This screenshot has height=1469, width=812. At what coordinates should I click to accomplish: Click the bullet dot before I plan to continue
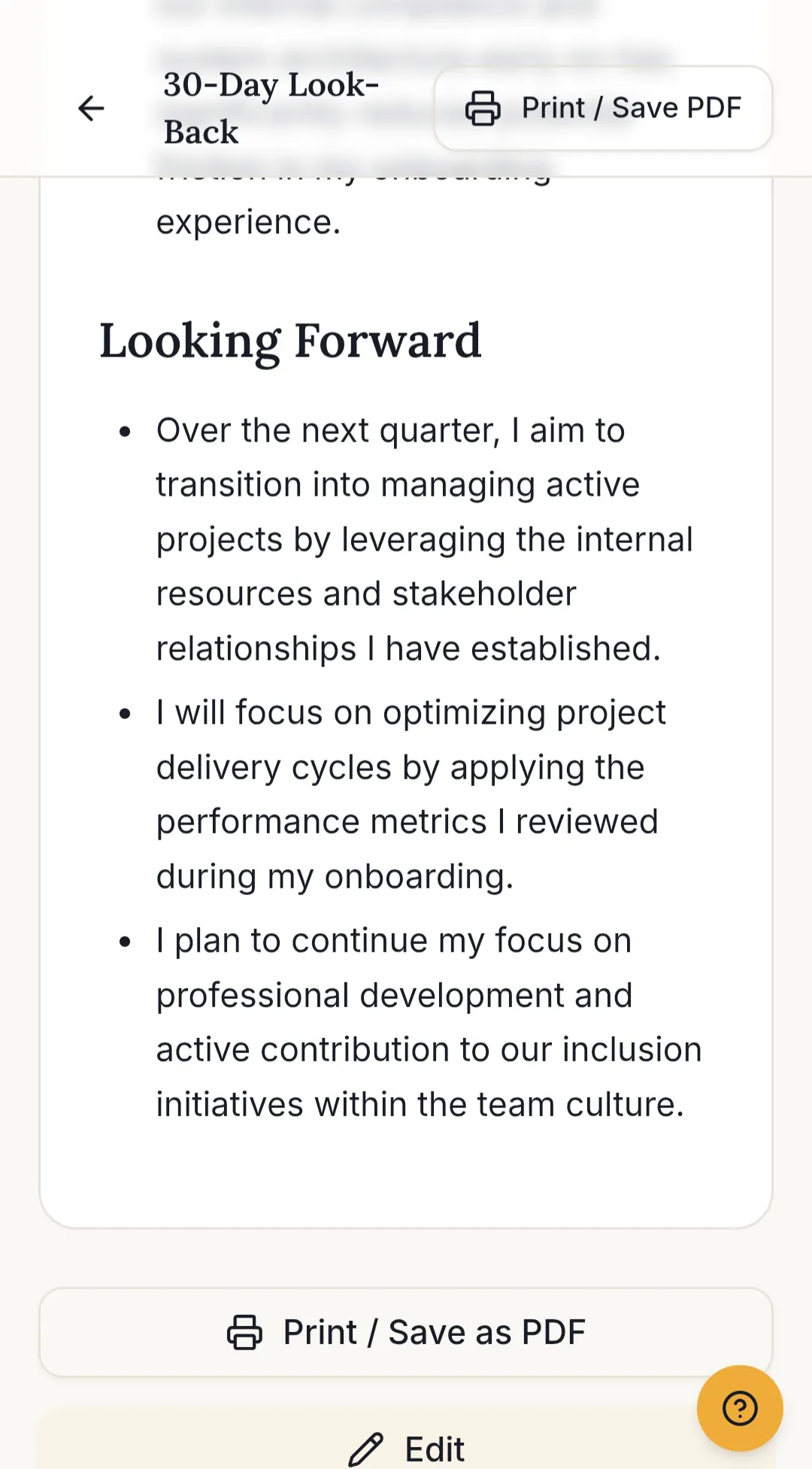(x=125, y=942)
